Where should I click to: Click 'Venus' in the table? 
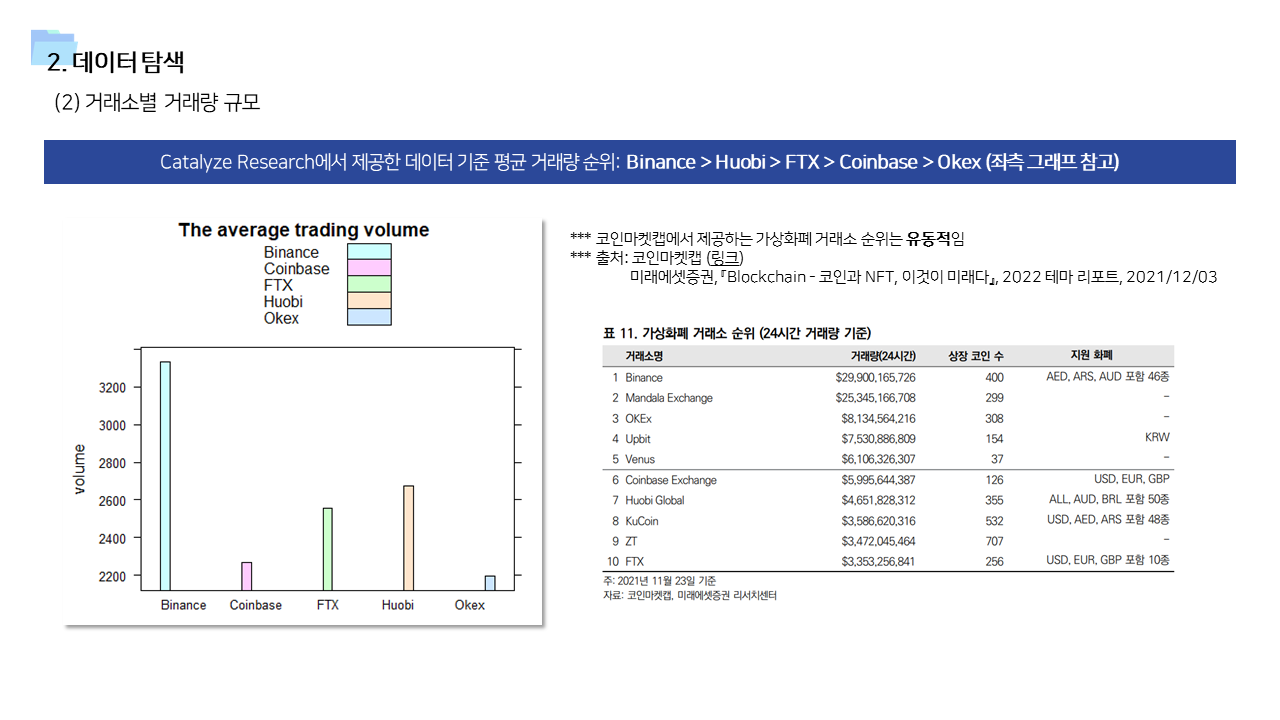640,460
